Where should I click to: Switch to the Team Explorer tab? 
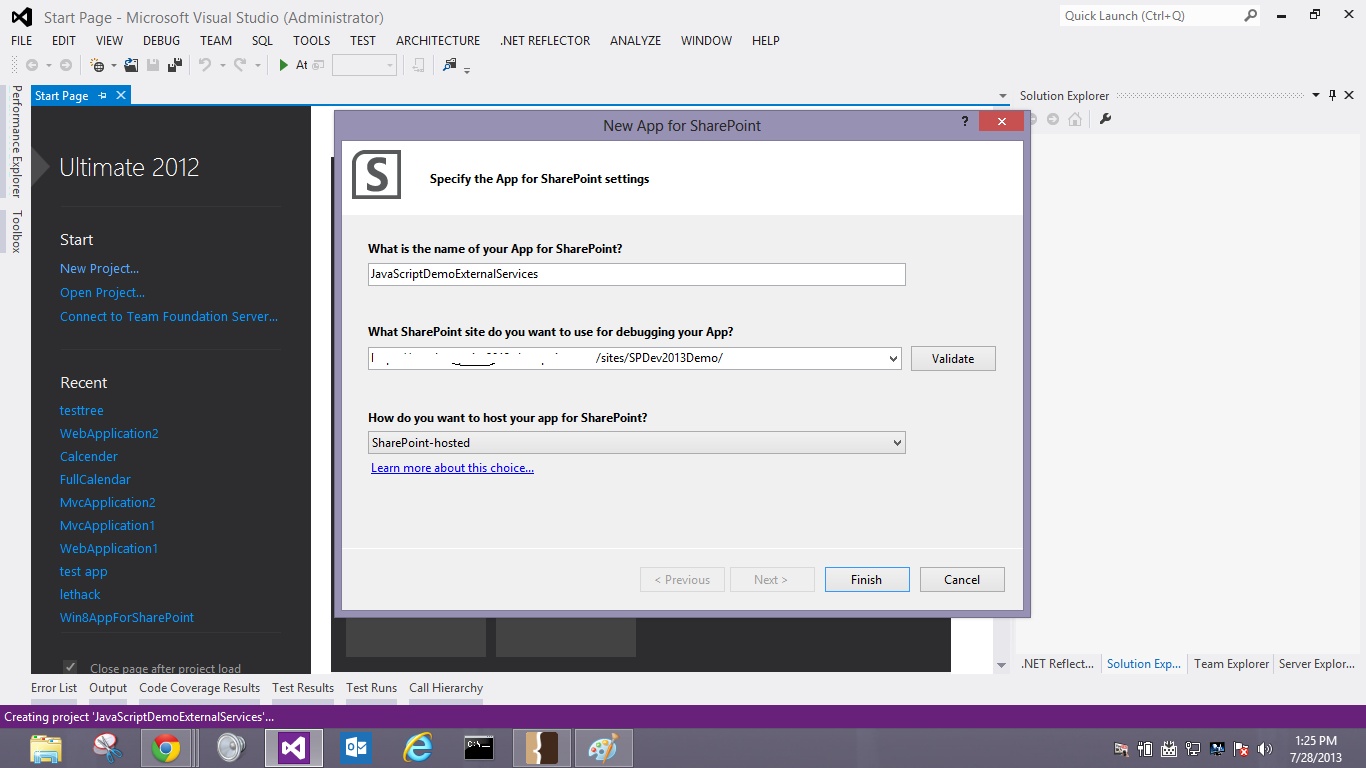(1231, 664)
